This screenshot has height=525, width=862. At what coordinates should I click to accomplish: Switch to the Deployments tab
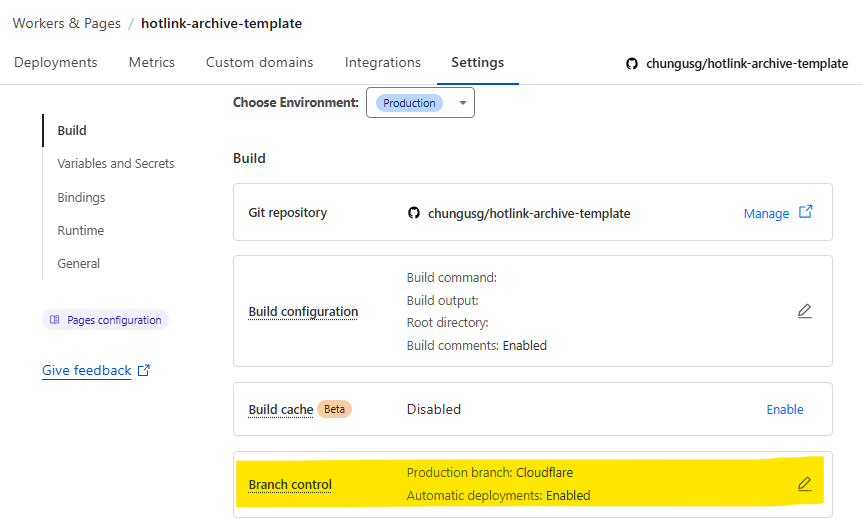56,62
